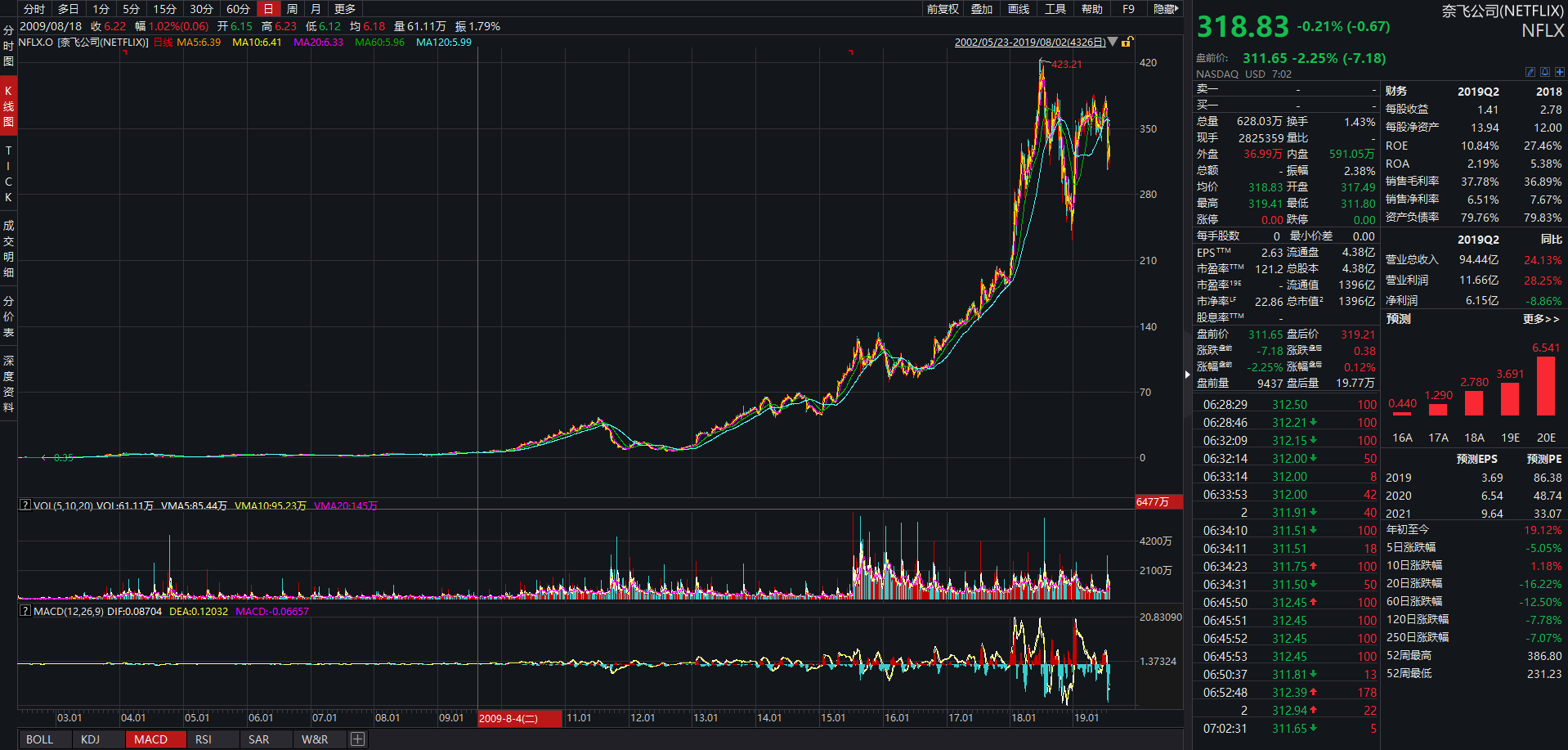Click the pencil edit note icon
1568x750 pixels.
pos(1530,72)
